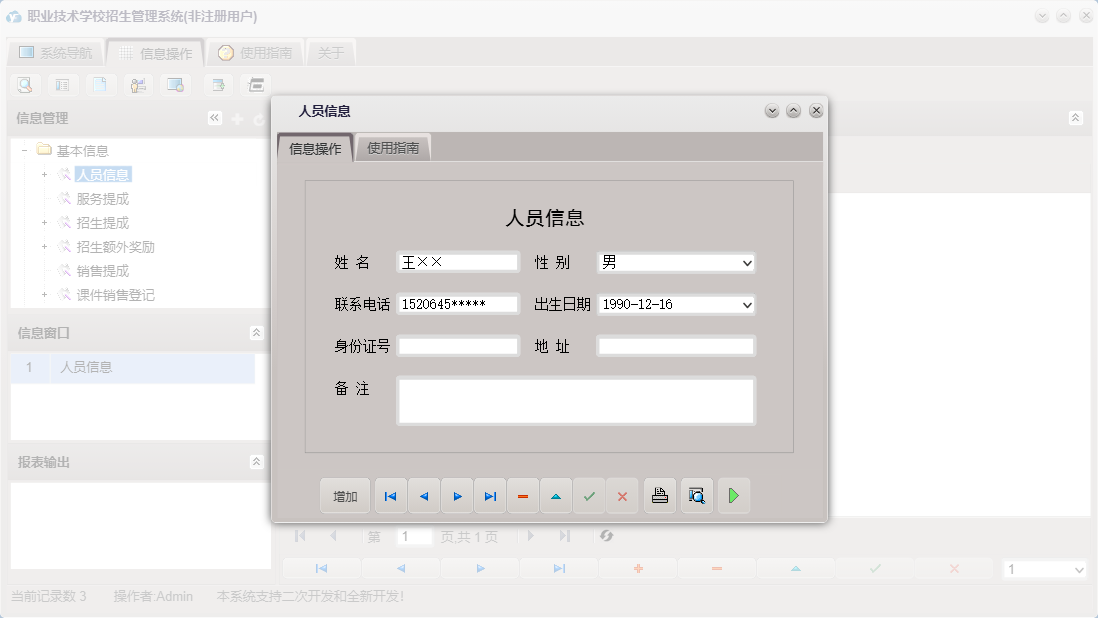This screenshot has height=618, width=1098.
Task: Jump to last record with the navigation icon
Action: point(489,495)
